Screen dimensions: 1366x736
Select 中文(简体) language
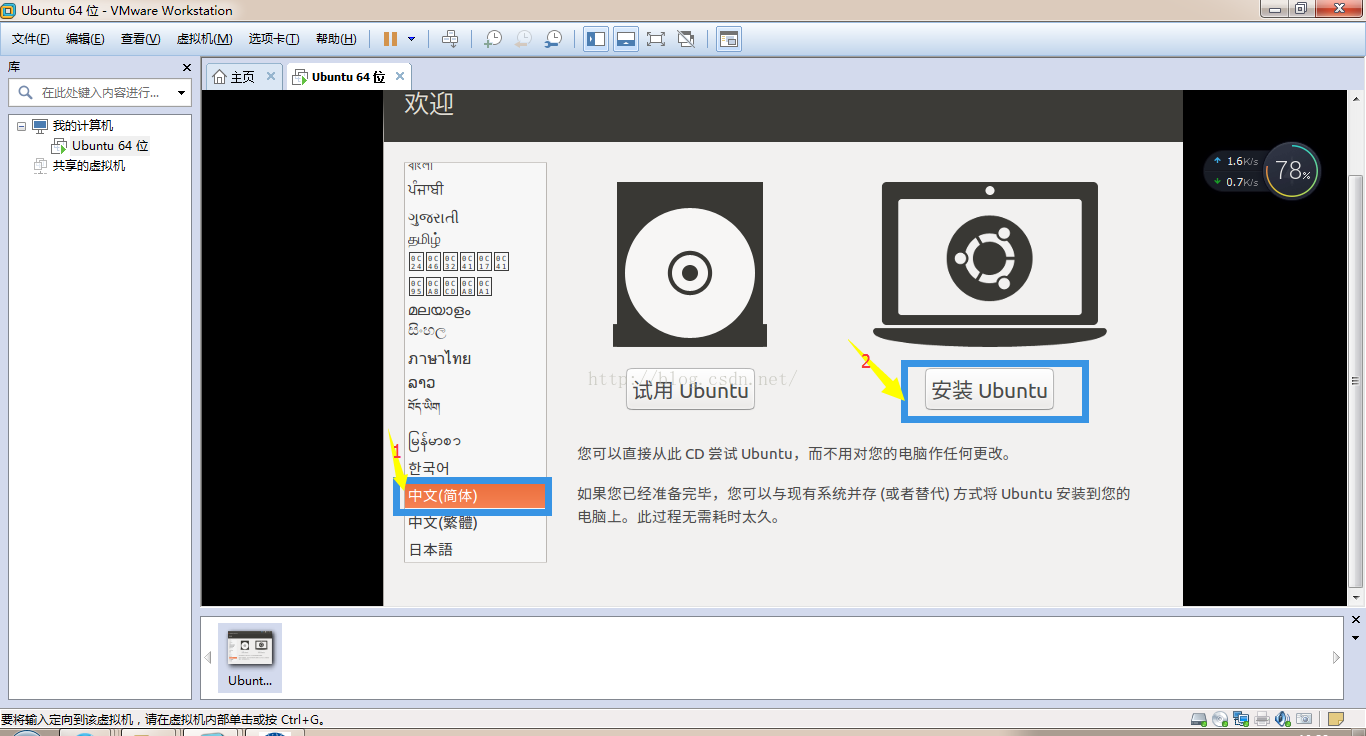click(475, 496)
